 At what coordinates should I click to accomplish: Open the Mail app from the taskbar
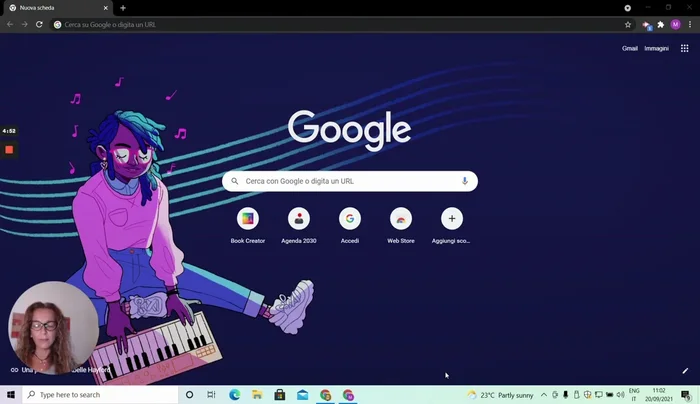(x=303, y=395)
